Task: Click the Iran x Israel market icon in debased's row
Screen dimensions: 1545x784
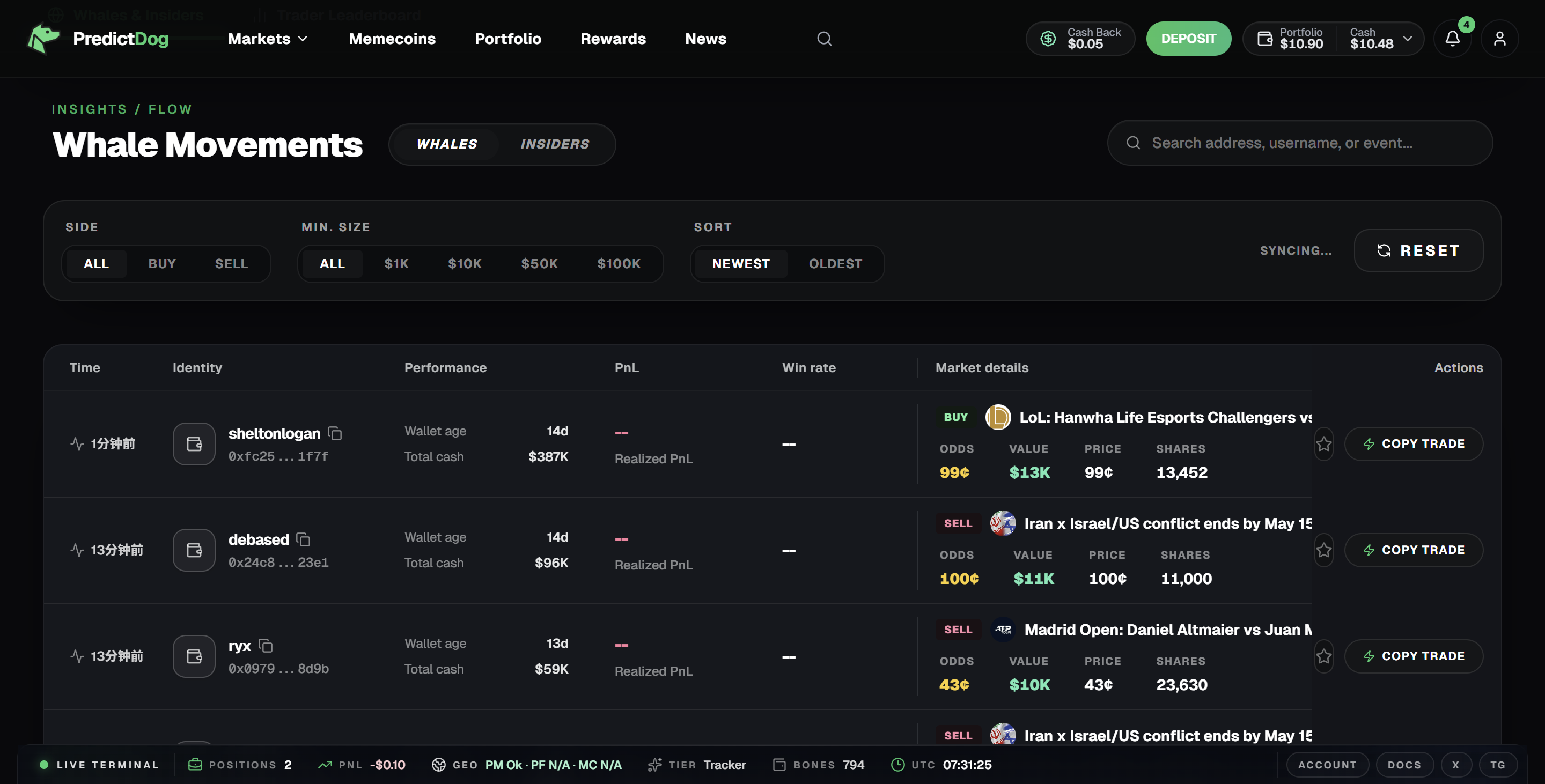Action: 1003,523
